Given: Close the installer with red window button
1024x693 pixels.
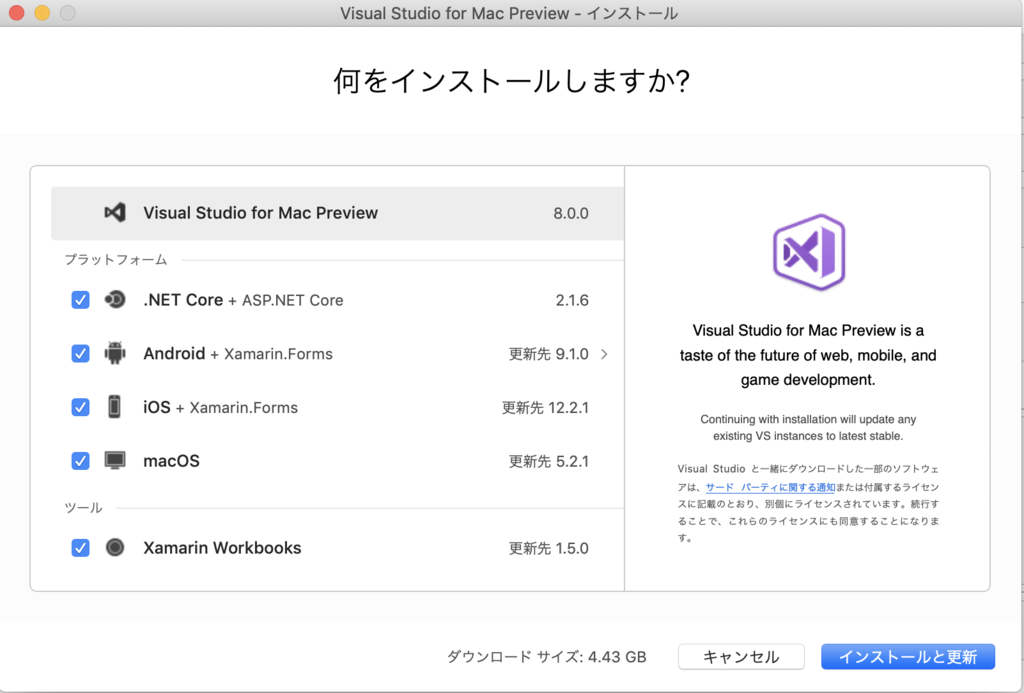Looking at the screenshot, I should click(x=16, y=12).
